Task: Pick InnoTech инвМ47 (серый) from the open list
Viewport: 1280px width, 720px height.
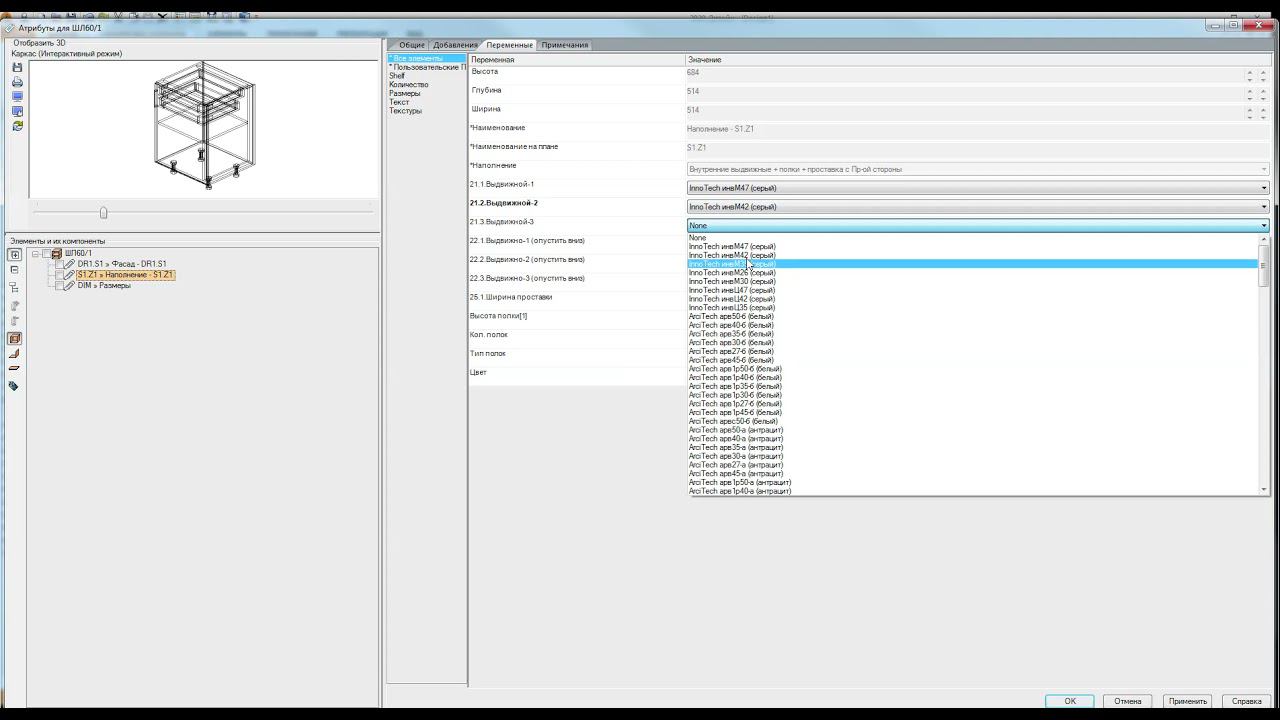Action: pyautogui.click(x=972, y=246)
